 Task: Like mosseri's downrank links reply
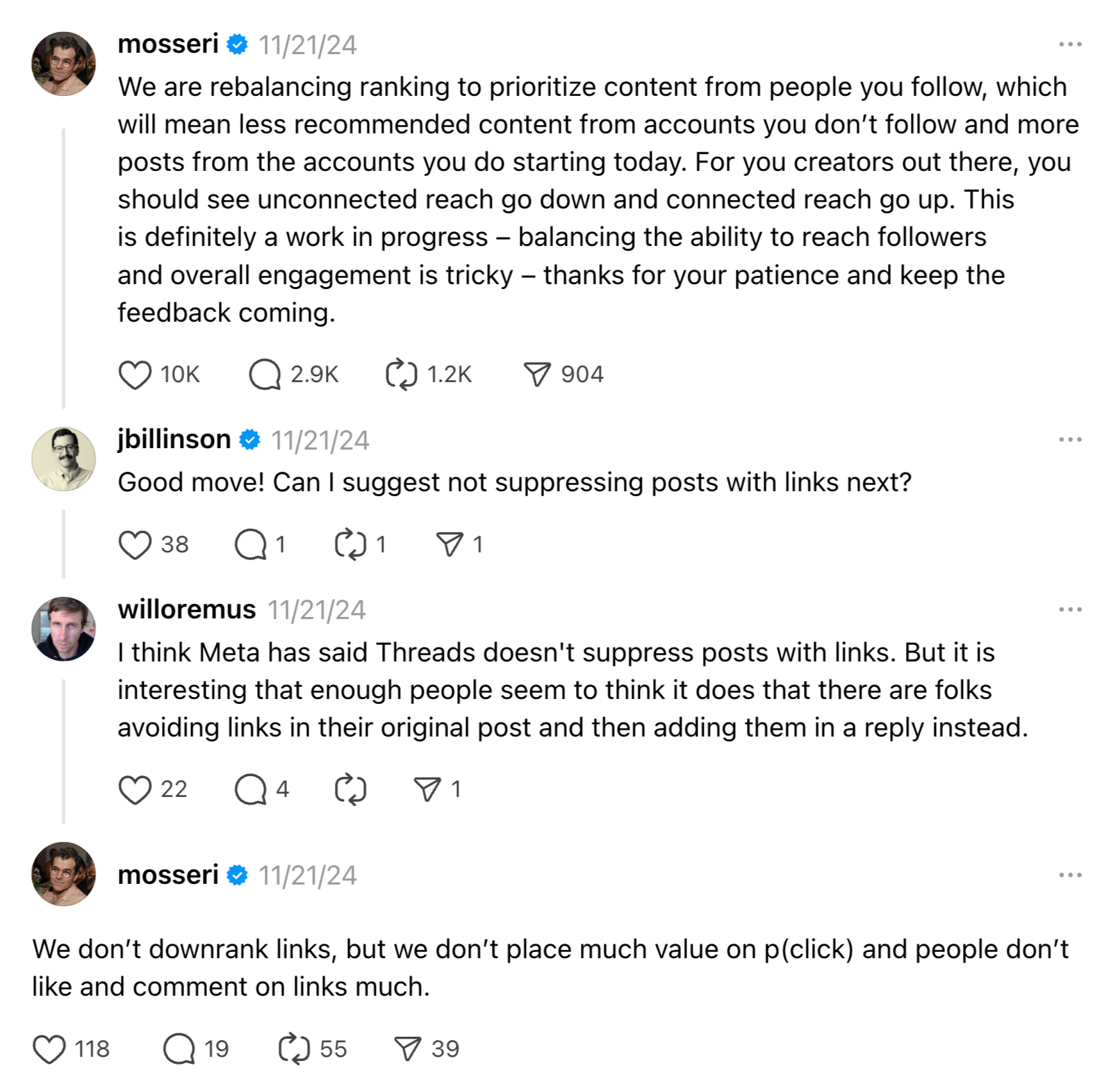(x=49, y=1049)
